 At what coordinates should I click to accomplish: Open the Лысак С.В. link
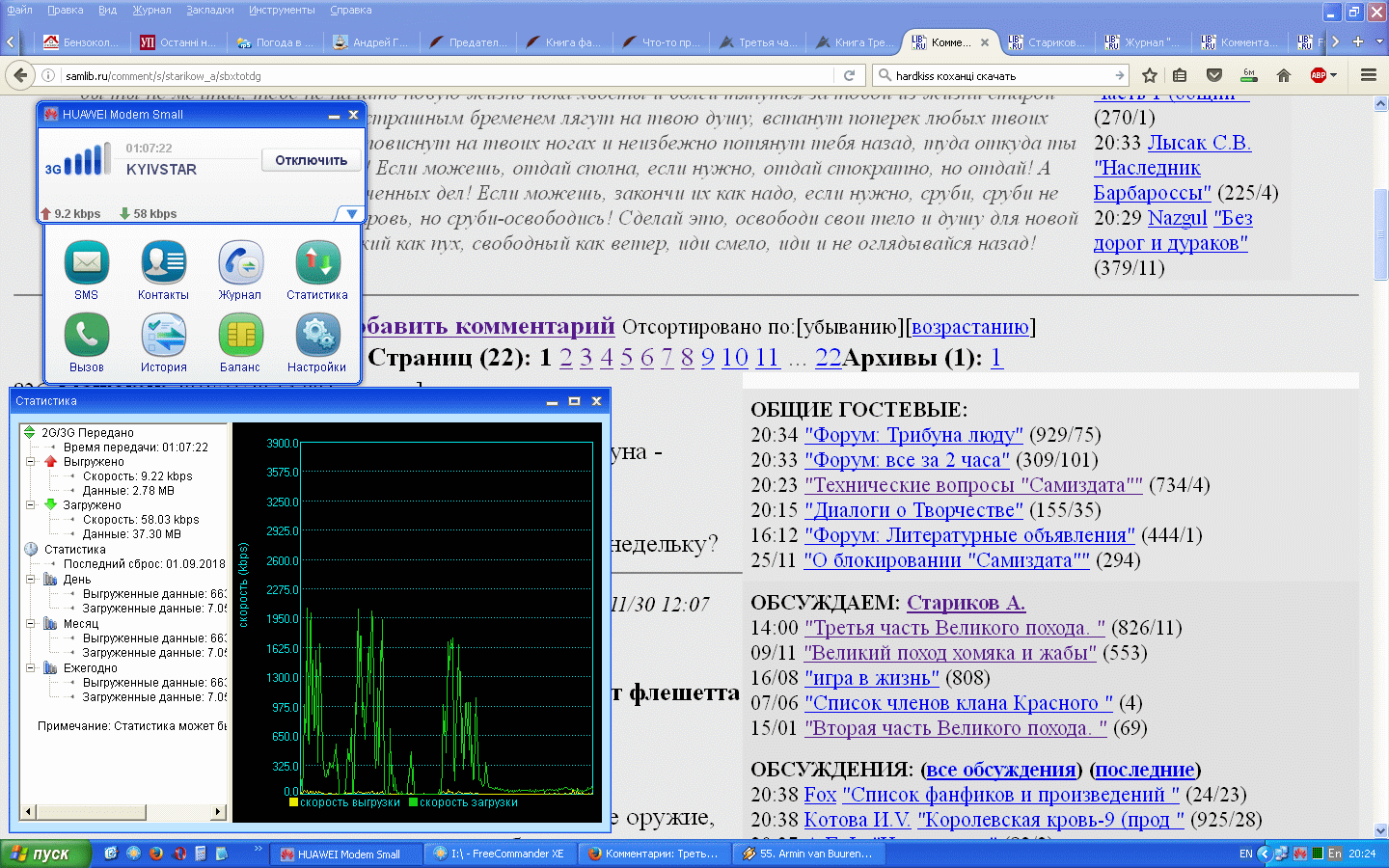pyautogui.click(x=1199, y=143)
